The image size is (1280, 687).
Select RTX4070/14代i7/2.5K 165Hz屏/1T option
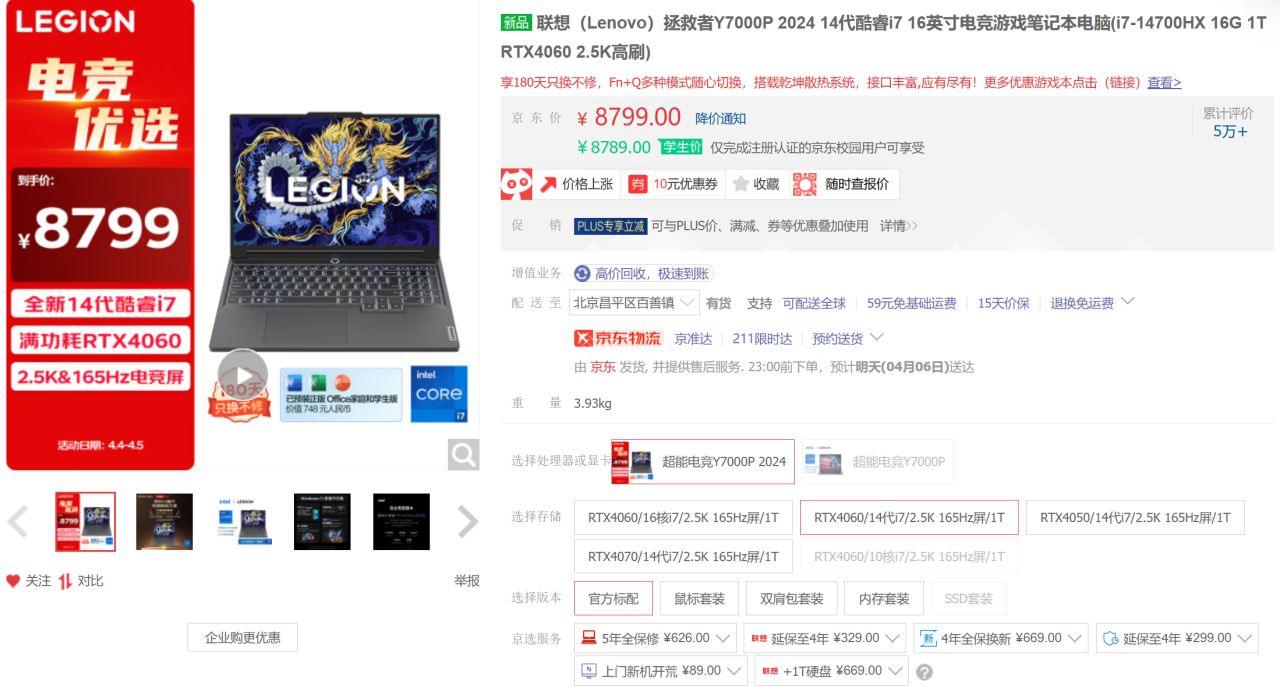(683, 556)
